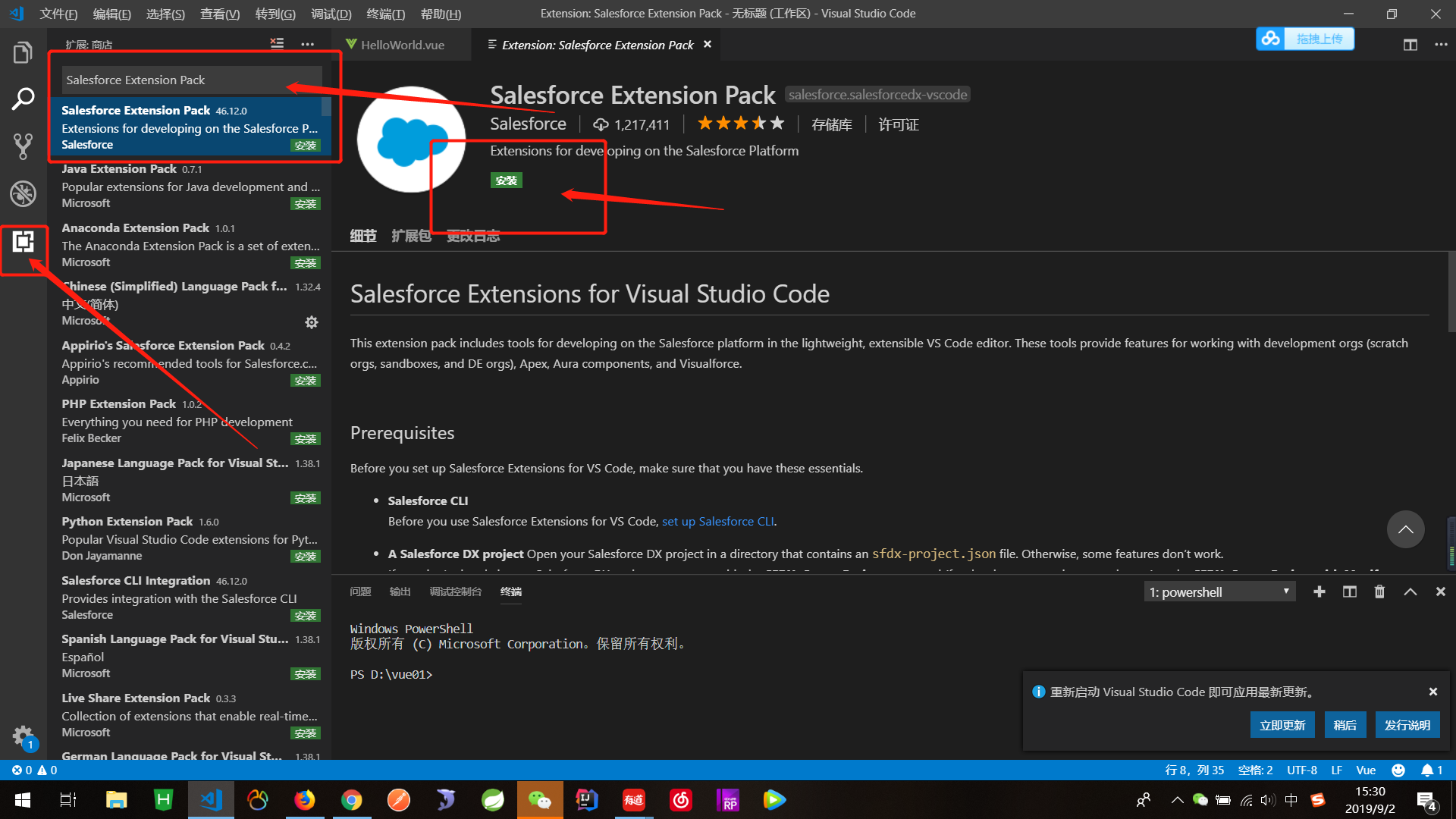
Task: Open the Extensions view more actions menu
Action: pos(308,44)
